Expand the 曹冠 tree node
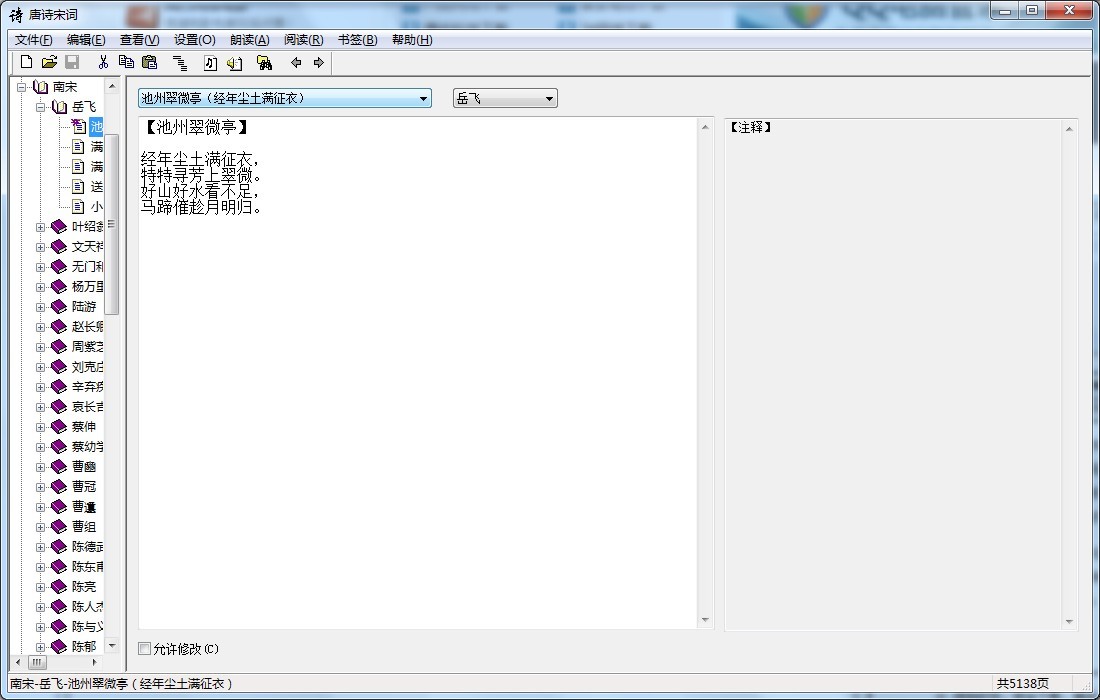 (41, 487)
